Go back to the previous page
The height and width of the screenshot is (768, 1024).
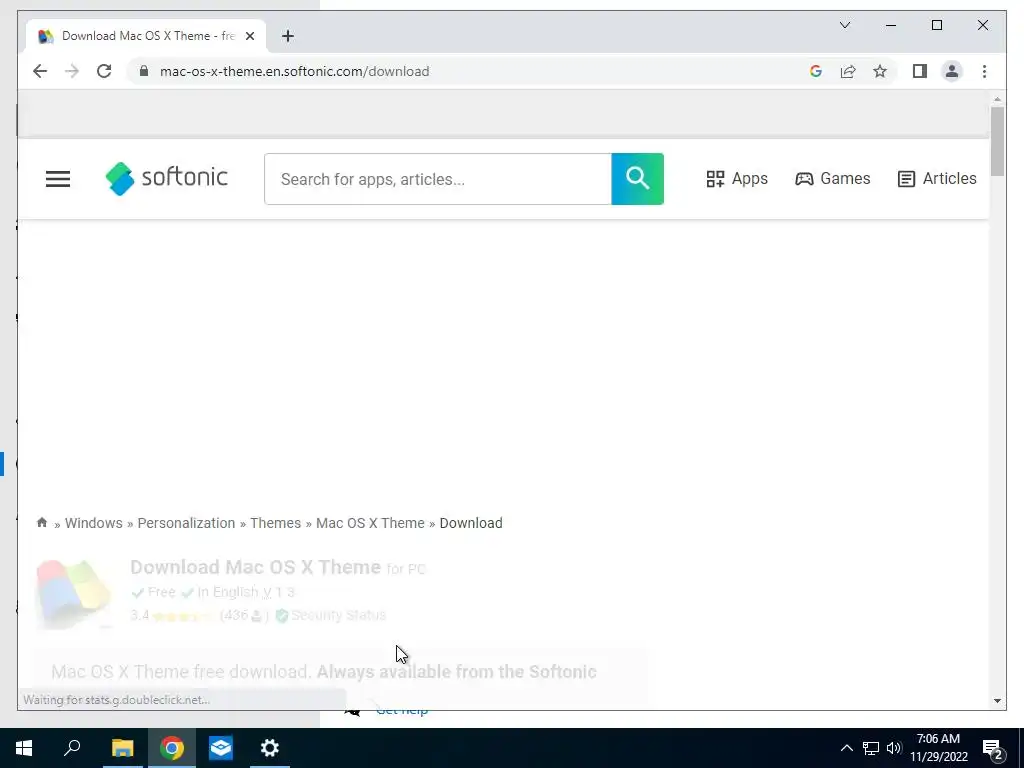click(x=40, y=71)
